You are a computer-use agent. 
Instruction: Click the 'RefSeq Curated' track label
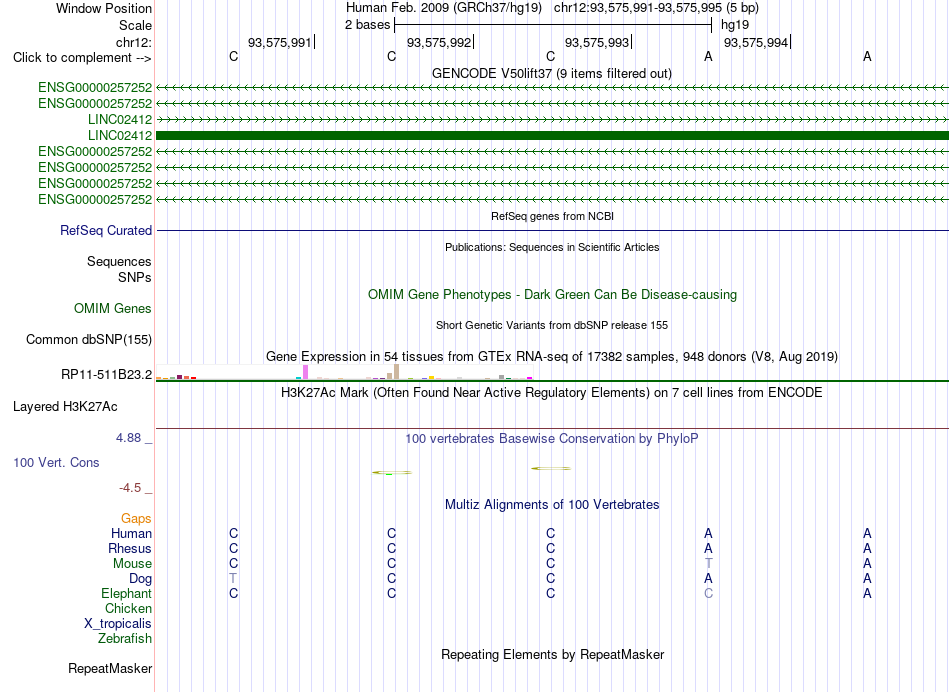(106, 230)
